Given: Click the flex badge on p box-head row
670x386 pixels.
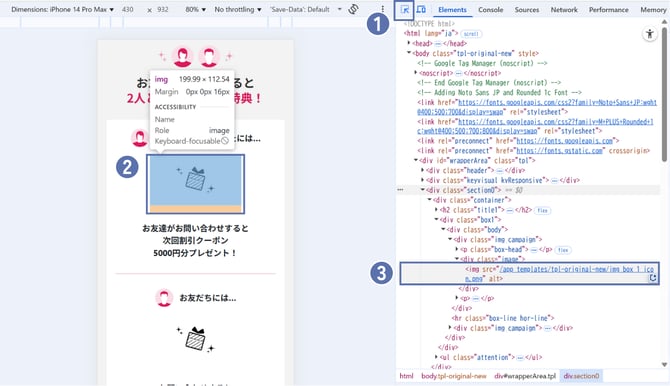Looking at the screenshot, I should tap(563, 250).
